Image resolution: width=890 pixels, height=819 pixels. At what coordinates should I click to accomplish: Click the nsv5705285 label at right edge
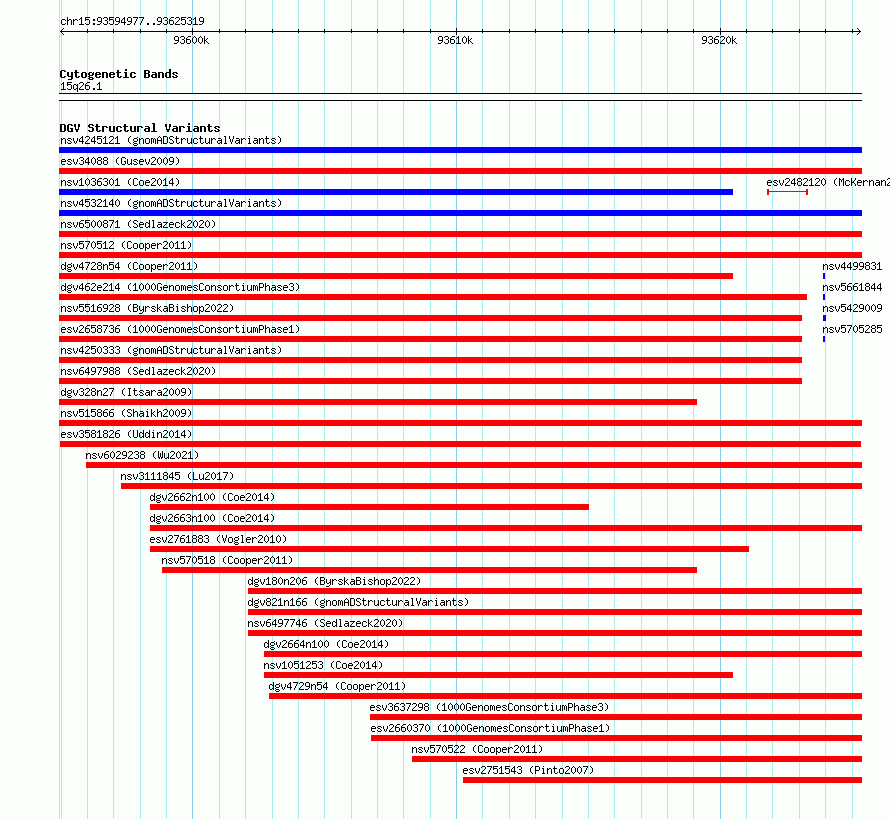point(852,329)
